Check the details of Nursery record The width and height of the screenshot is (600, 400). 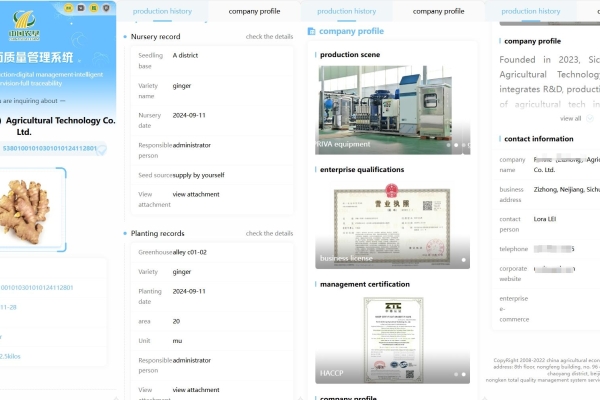click(269, 37)
